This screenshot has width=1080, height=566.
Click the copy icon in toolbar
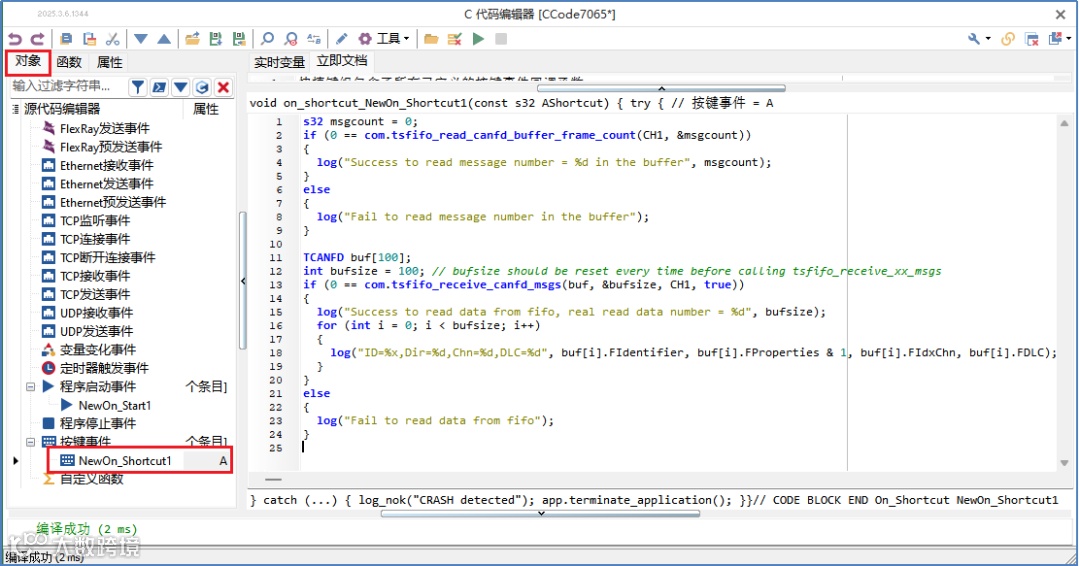(66, 39)
